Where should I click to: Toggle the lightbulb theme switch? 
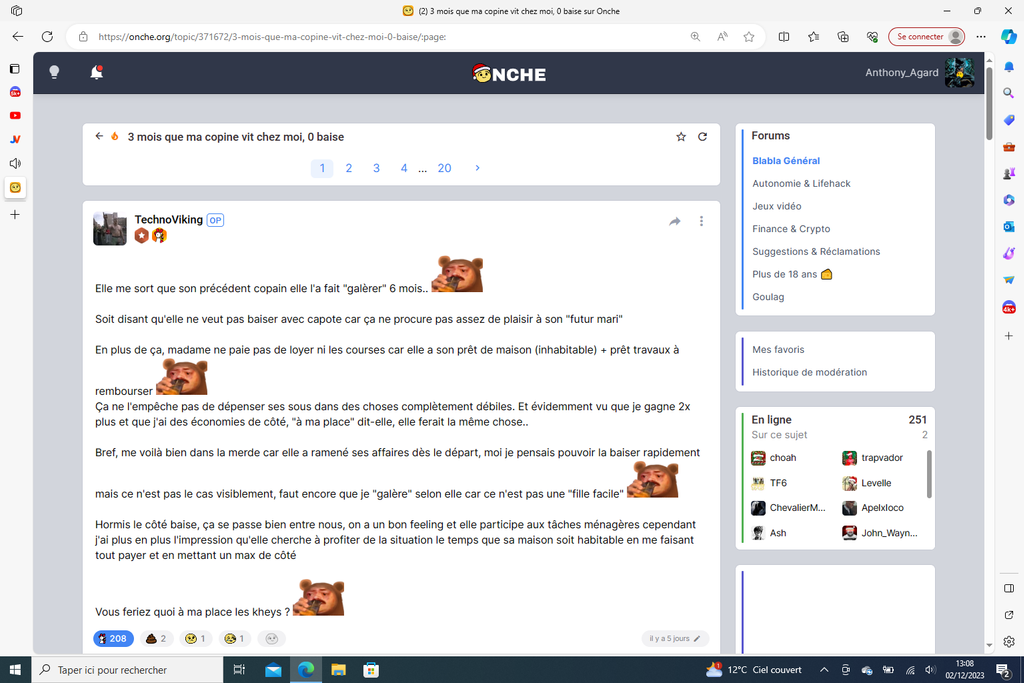coord(54,72)
